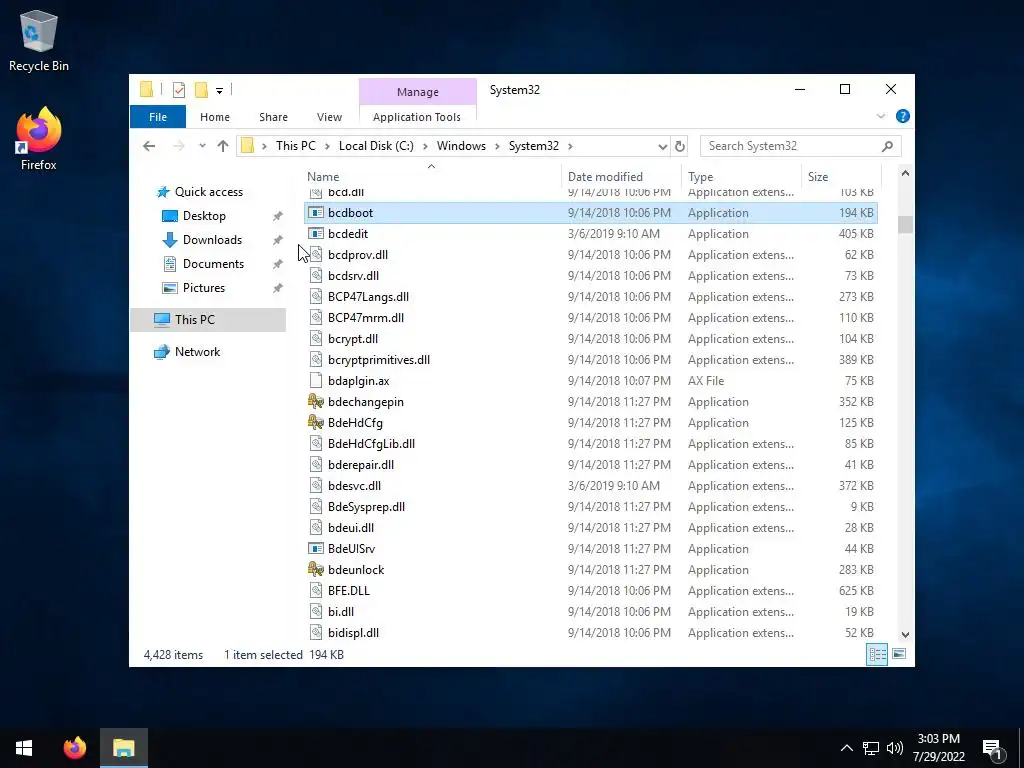Sort by the Size column header

coord(818,176)
